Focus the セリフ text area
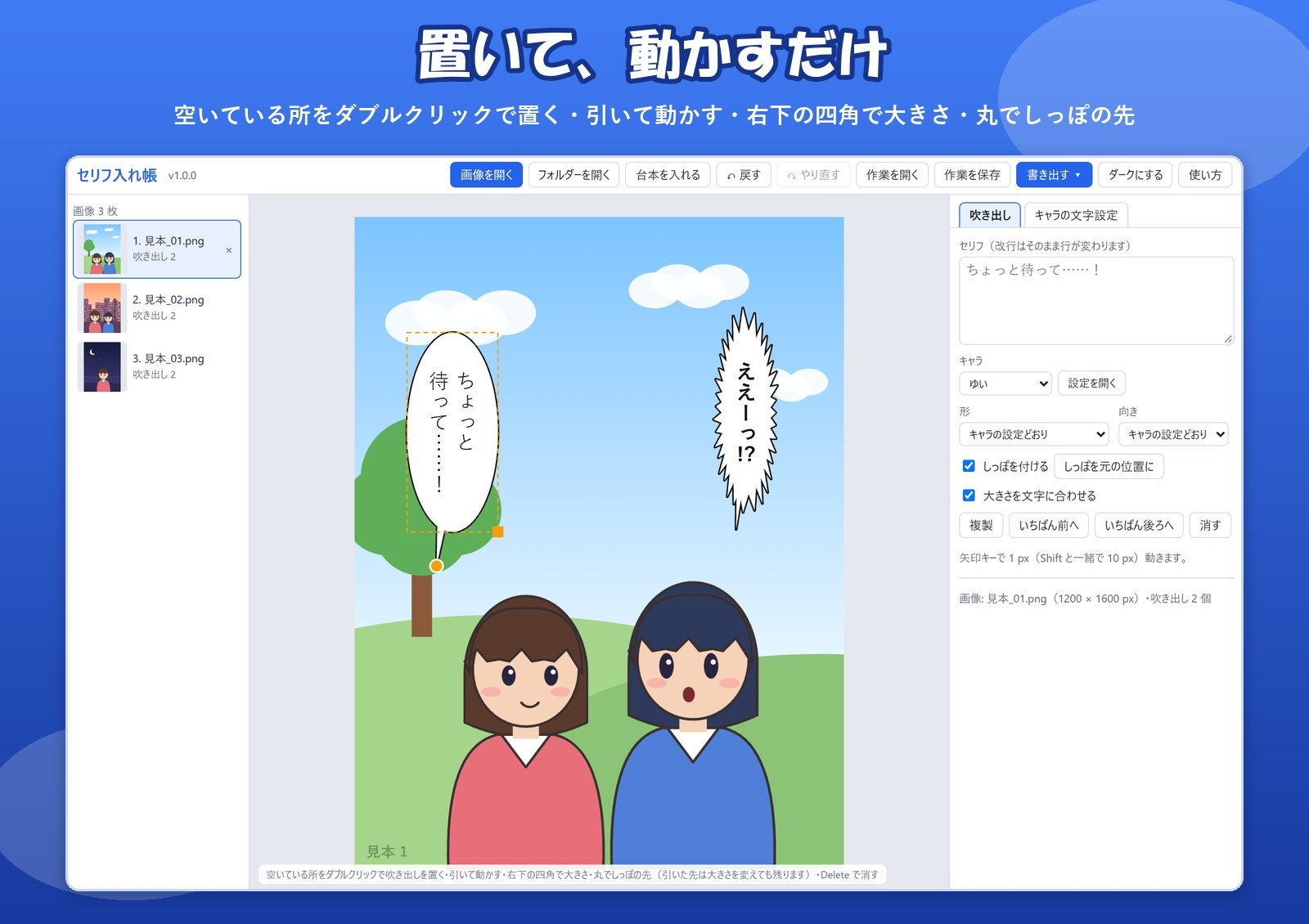 [1096, 300]
